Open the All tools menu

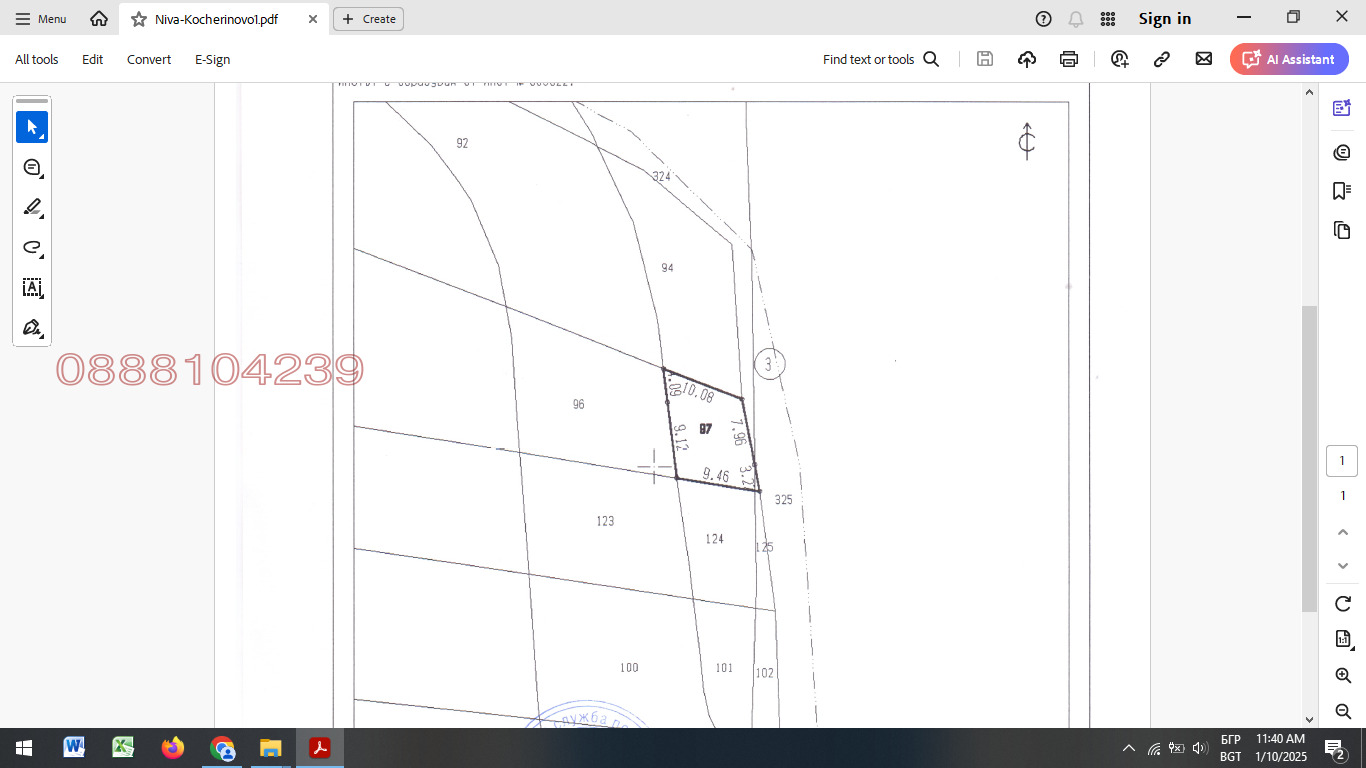pyautogui.click(x=37, y=59)
